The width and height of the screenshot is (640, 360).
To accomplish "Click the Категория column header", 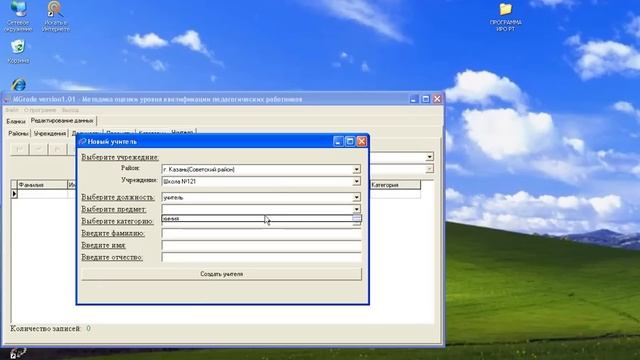I will 395,185.
